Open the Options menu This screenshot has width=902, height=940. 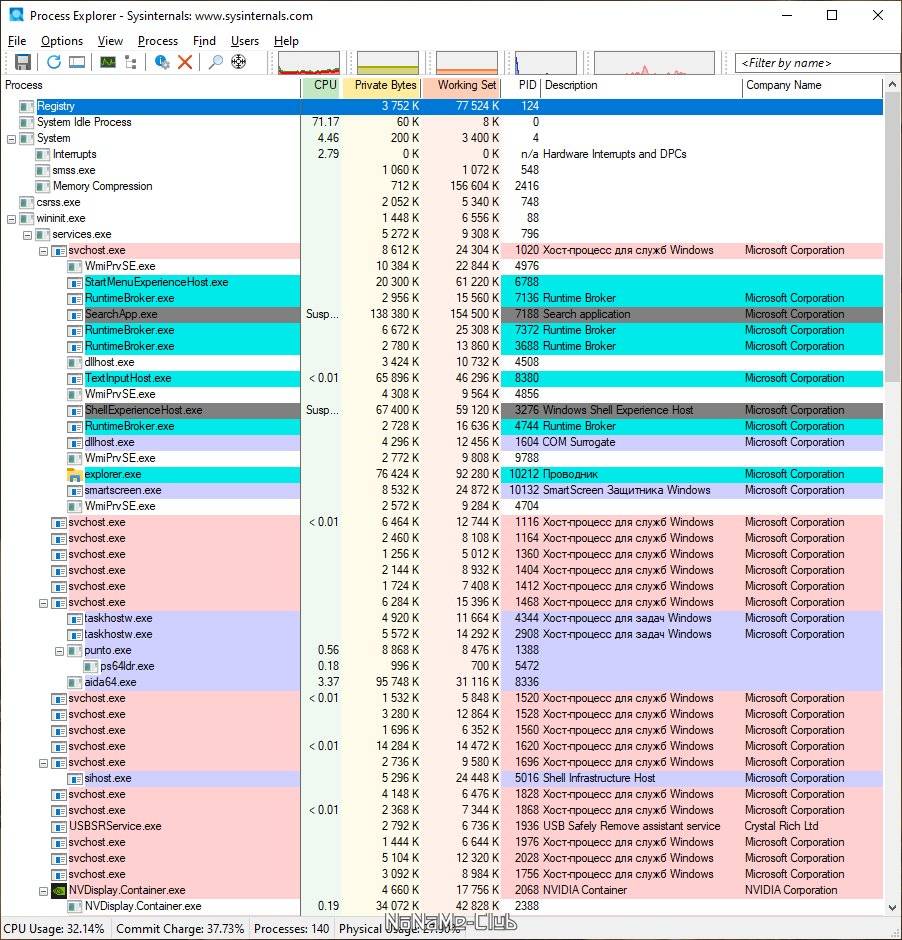pos(62,41)
